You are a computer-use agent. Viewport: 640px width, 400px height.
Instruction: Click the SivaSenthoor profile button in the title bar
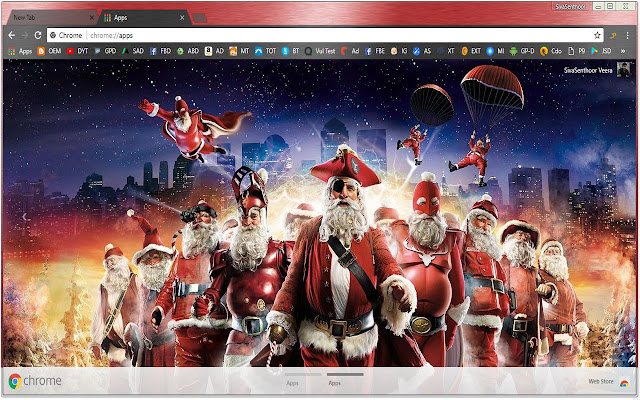point(570,6)
